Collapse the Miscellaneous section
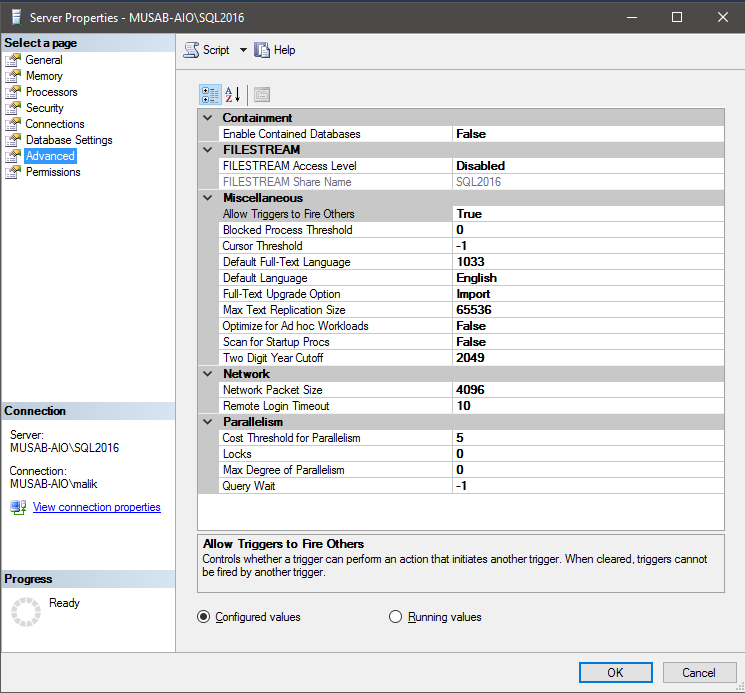 pos(208,198)
